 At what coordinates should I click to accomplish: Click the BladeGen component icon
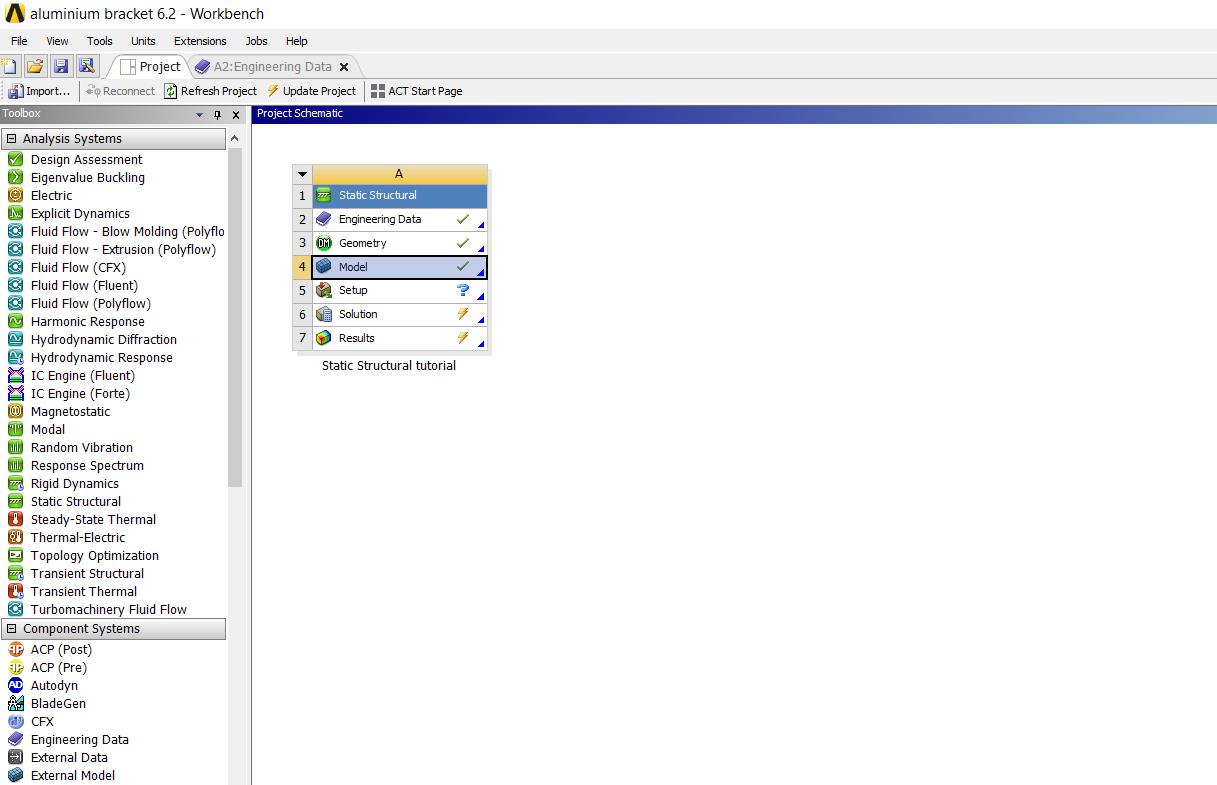15,703
